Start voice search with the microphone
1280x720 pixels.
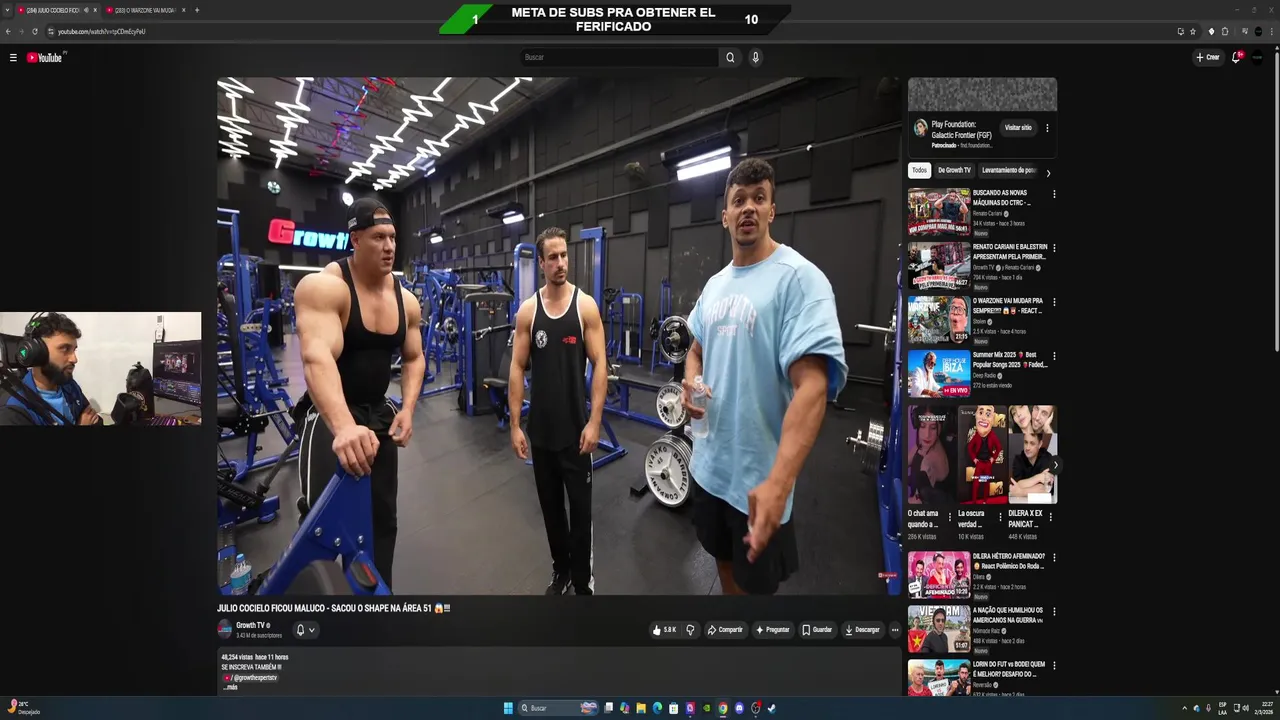pyautogui.click(x=755, y=57)
